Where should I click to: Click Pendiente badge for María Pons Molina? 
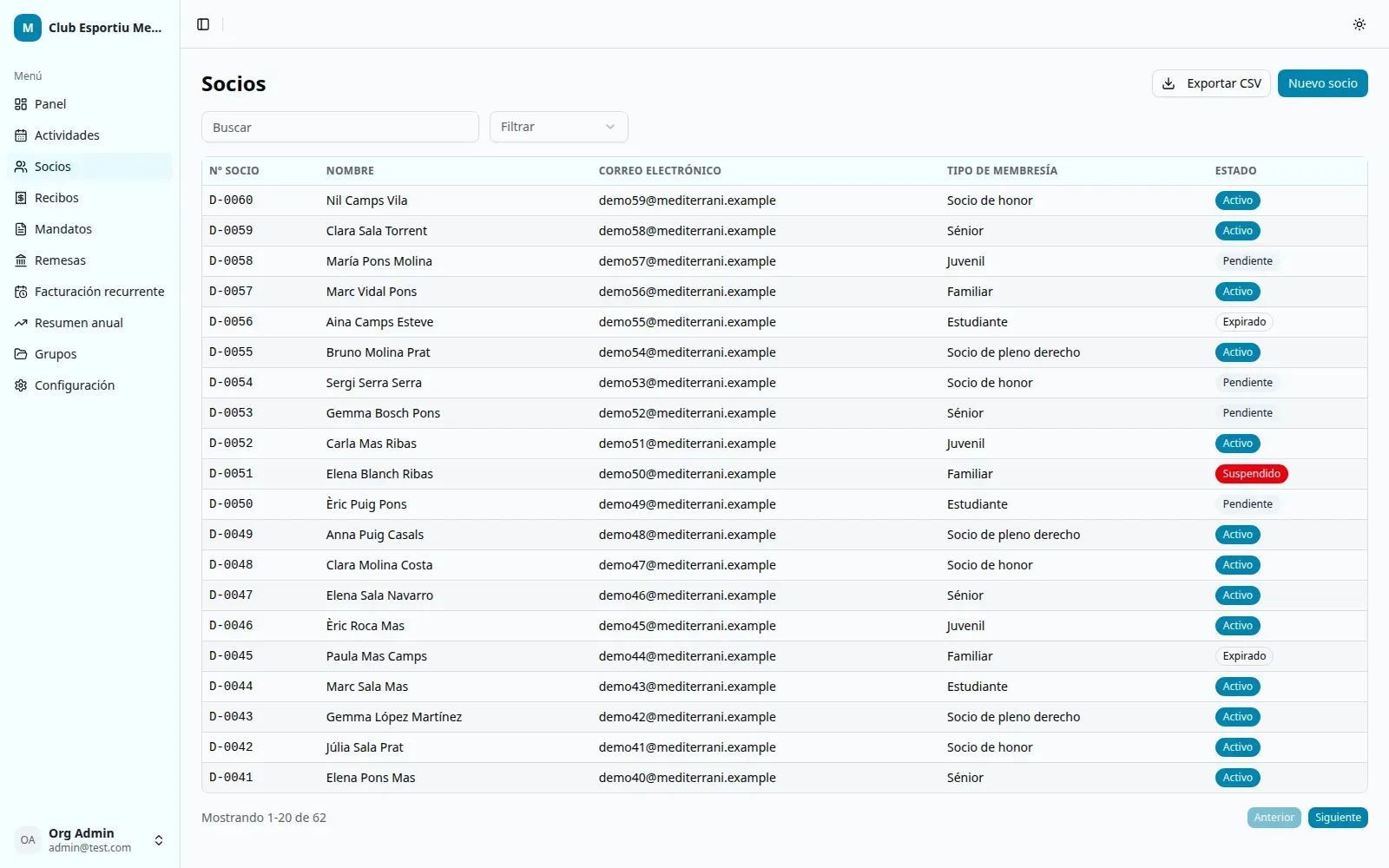[x=1247, y=261]
